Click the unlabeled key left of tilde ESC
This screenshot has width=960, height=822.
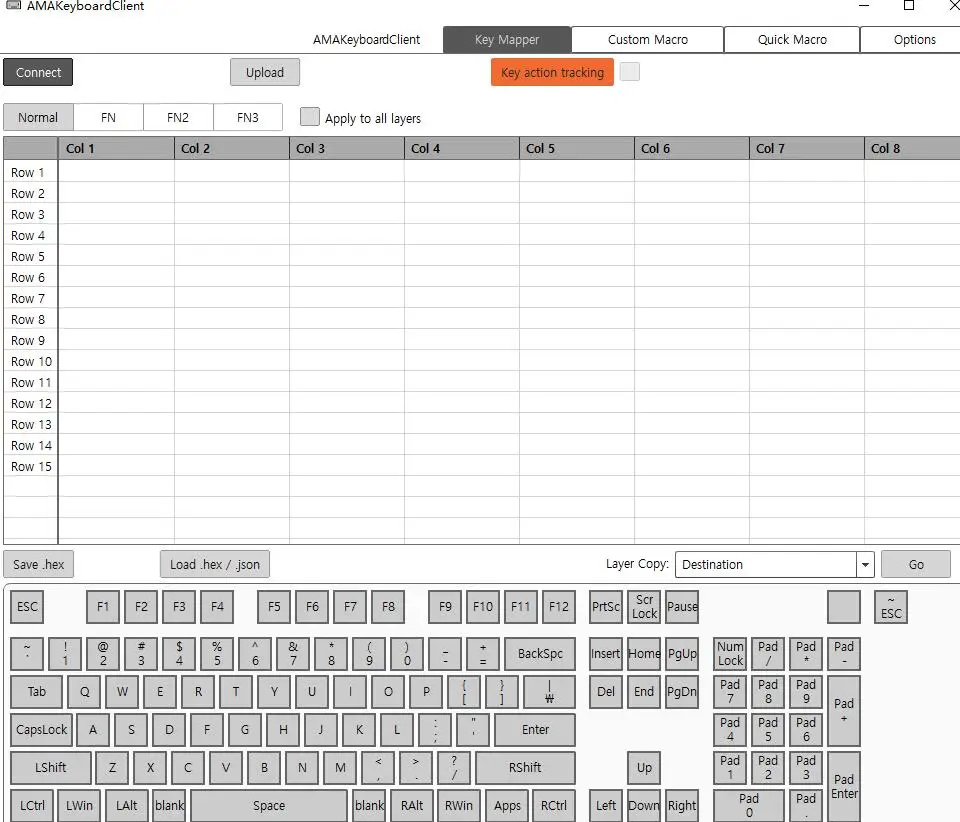point(844,607)
